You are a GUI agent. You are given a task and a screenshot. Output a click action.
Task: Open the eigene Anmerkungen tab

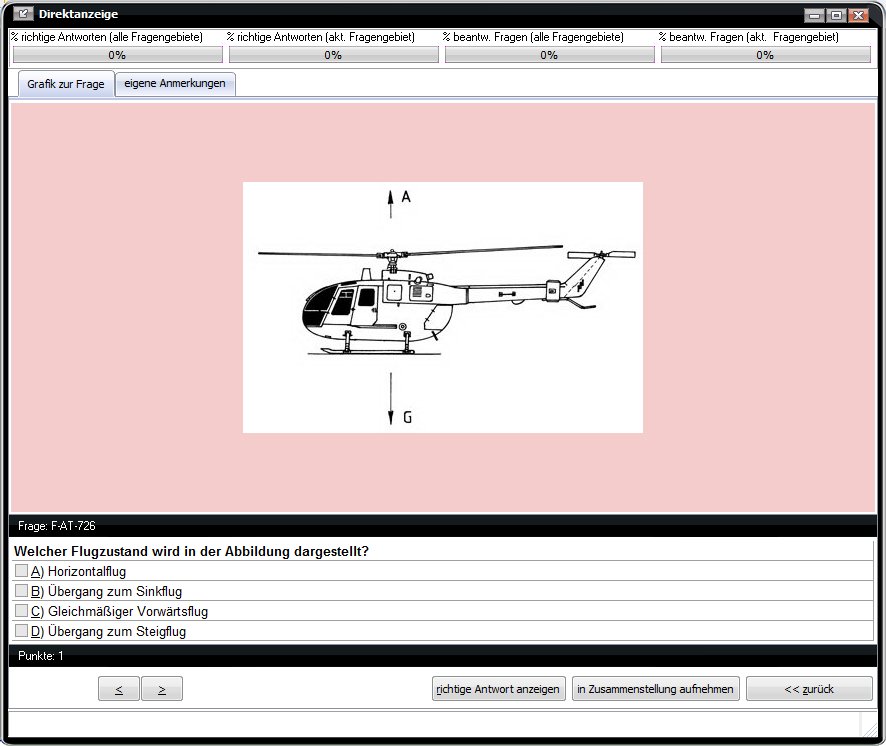[x=175, y=84]
